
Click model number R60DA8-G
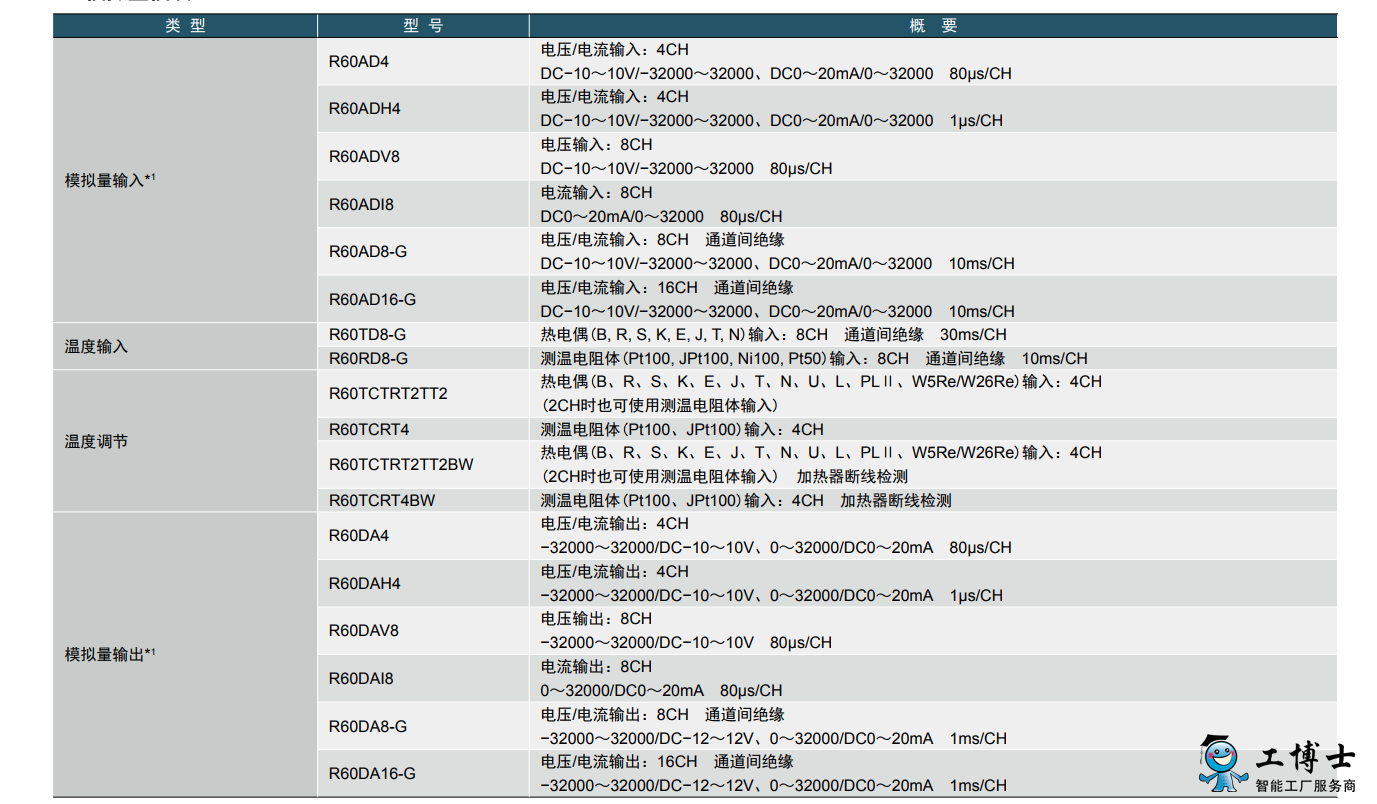pyautogui.click(x=368, y=726)
